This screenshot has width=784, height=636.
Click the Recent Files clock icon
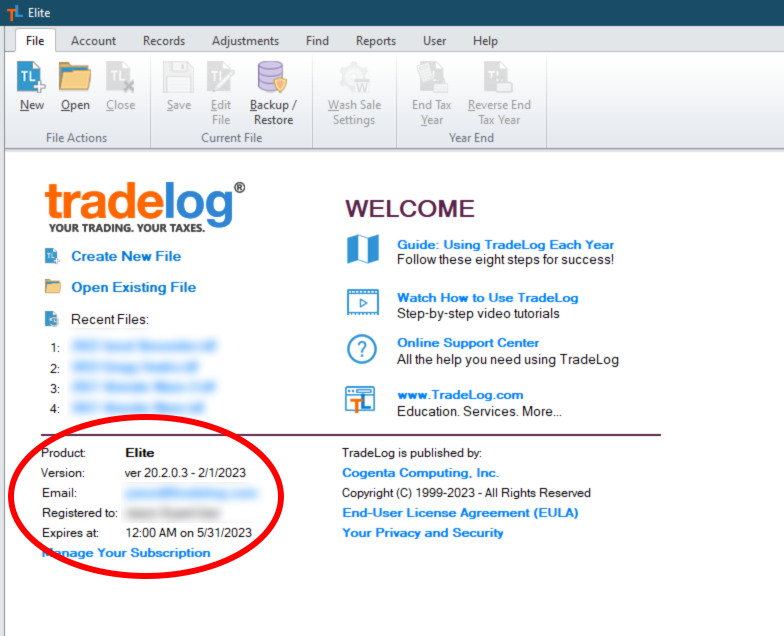point(52,319)
